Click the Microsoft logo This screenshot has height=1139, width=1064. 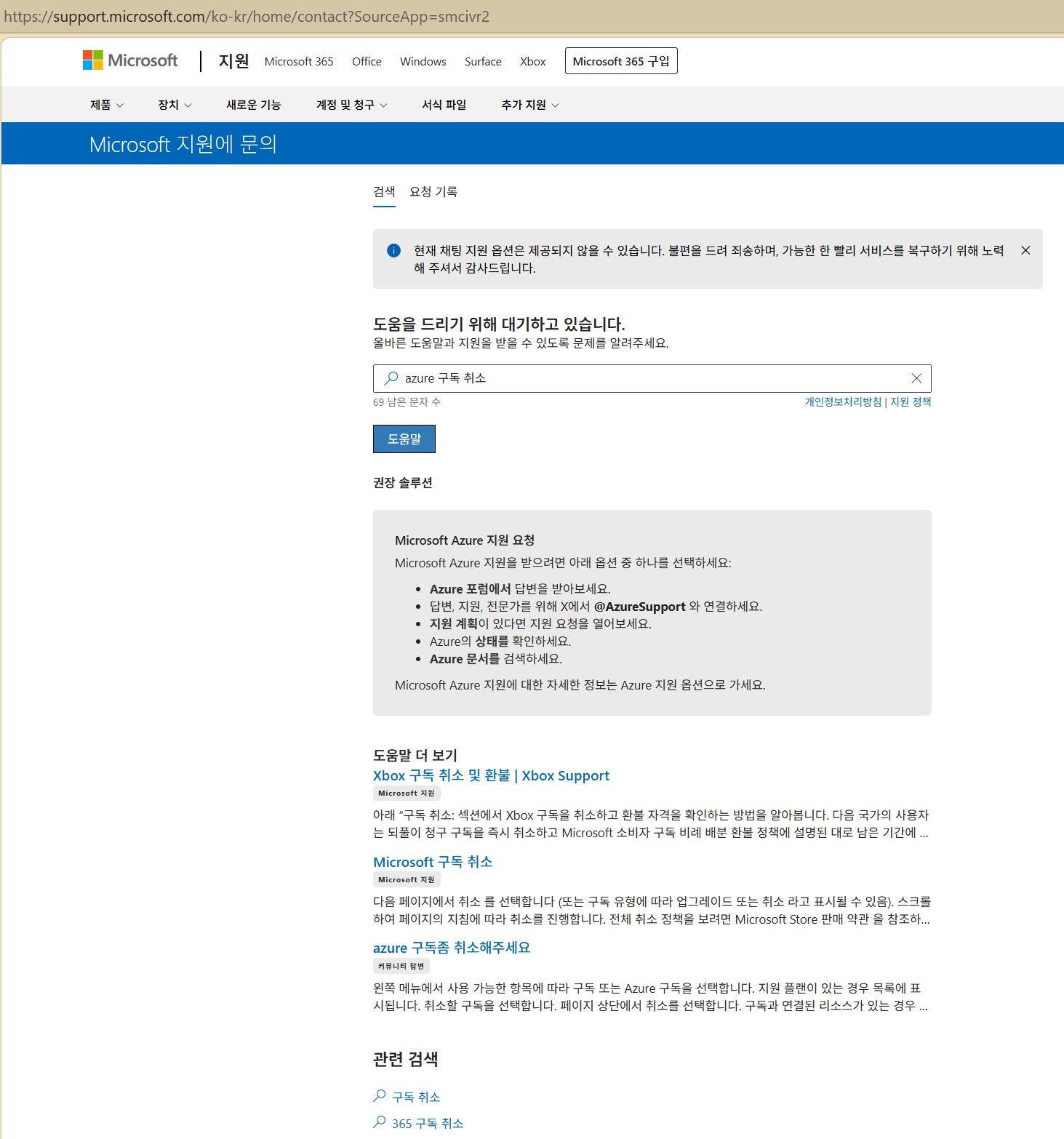click(x=130, y=60)
